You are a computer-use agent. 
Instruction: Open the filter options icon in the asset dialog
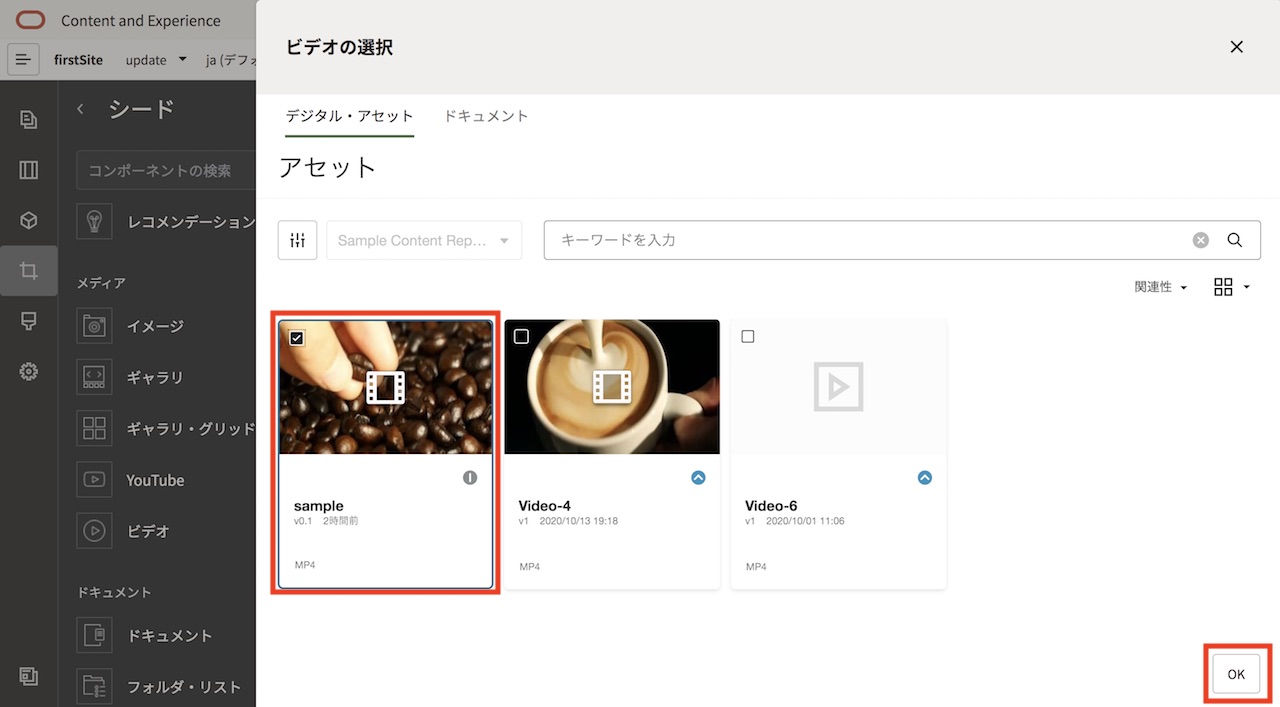[297, 240]
